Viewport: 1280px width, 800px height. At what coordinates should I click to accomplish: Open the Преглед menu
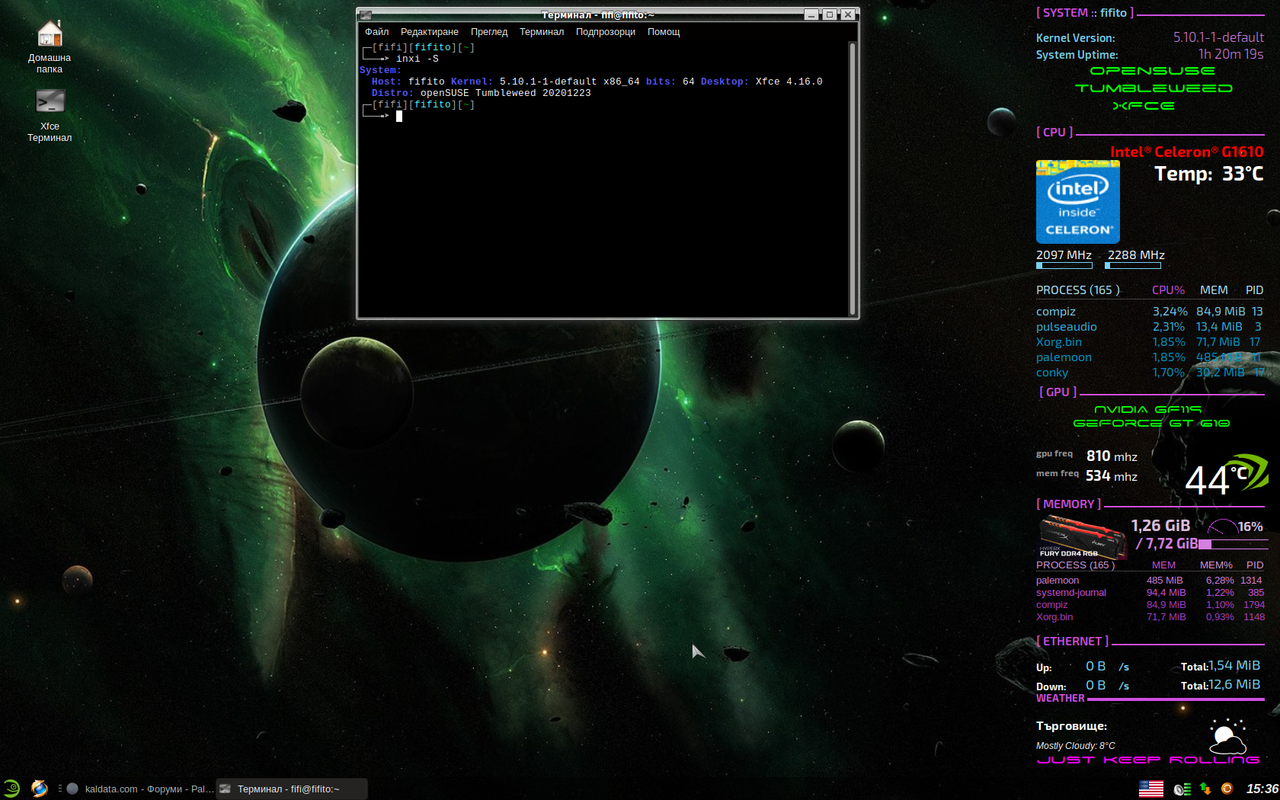489,32
